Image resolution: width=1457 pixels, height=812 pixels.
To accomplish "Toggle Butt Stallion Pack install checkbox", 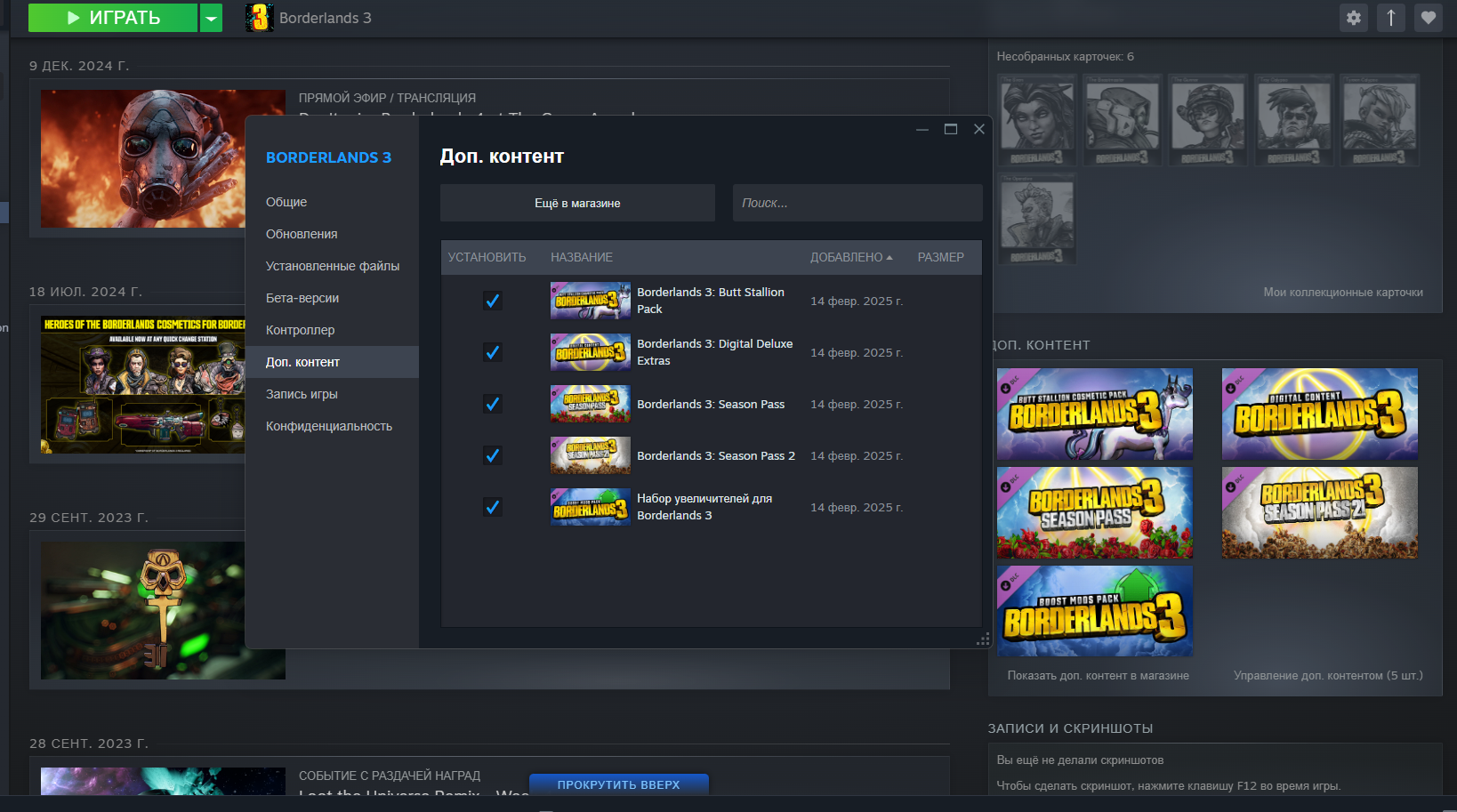I will (x=492, y=301).
